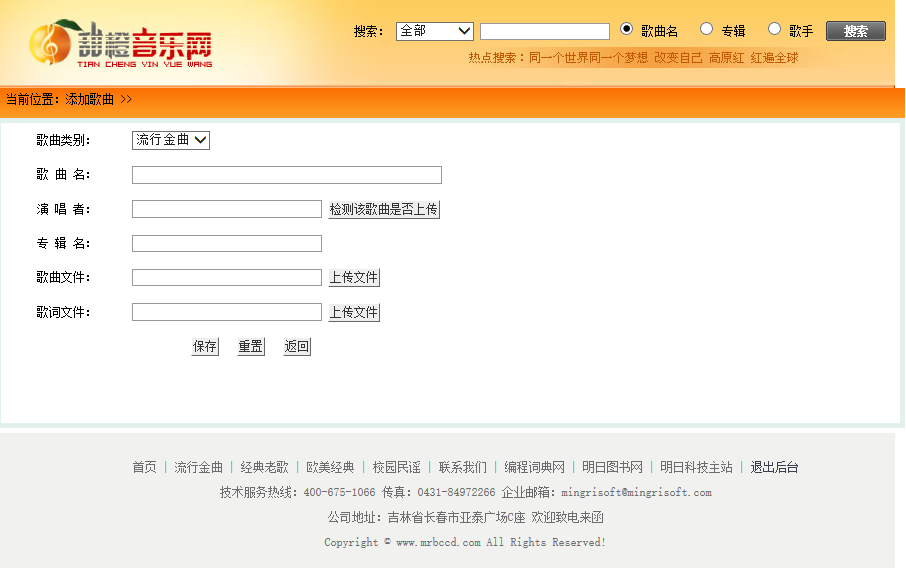
Task: Select the 歌曲名 radio button
Action: (x=627, y=29)
